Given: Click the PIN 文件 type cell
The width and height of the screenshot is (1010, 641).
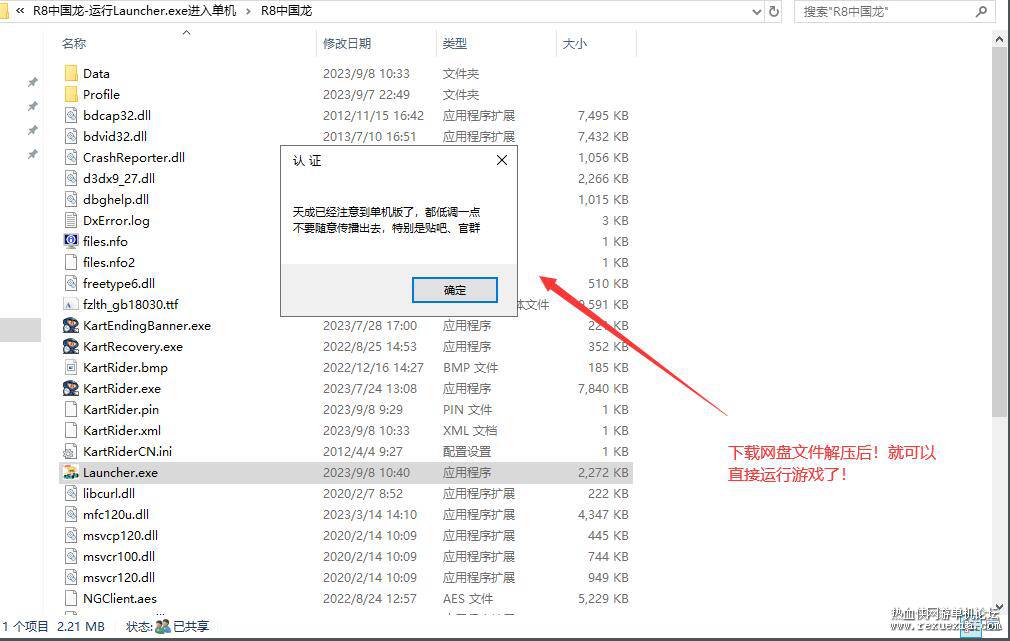Looking at the screenshot, I should click(x=468, y=410).
